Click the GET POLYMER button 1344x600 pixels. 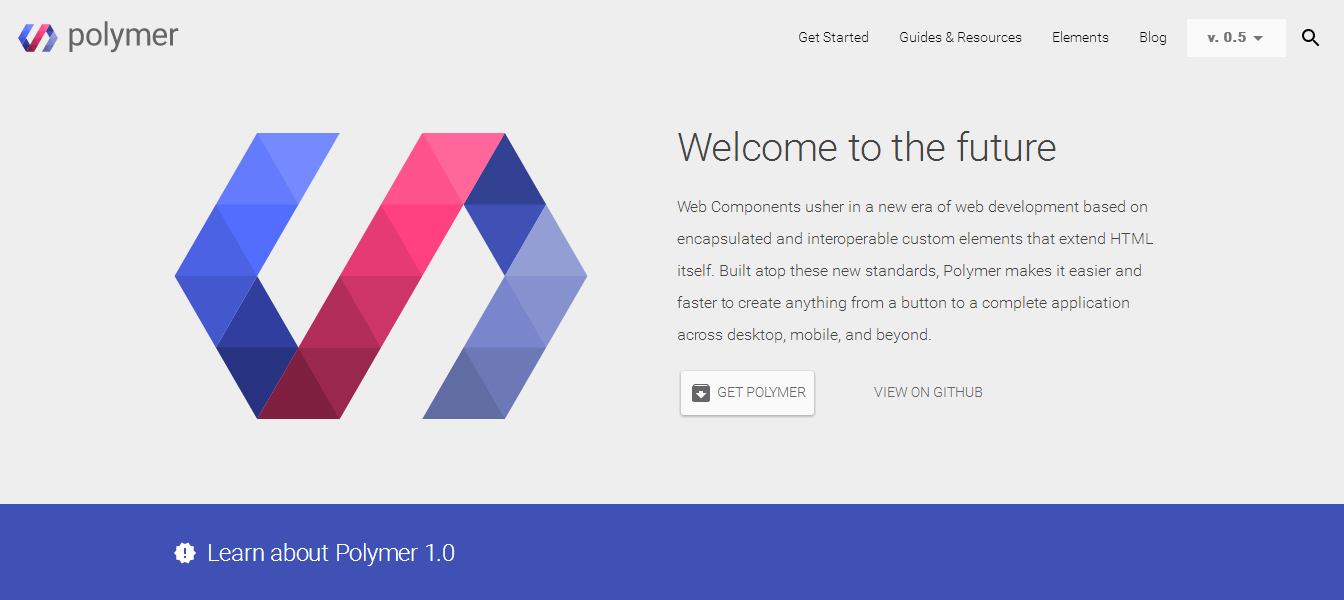(x=747, y=392)
